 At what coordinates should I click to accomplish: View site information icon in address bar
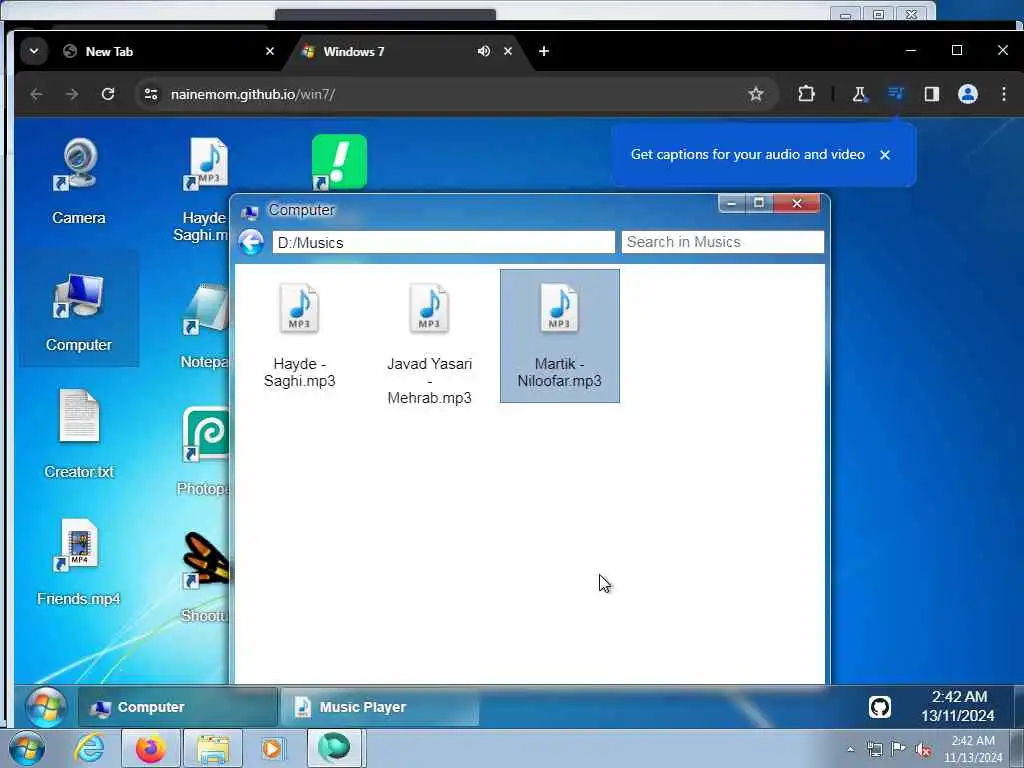point(151,94)
